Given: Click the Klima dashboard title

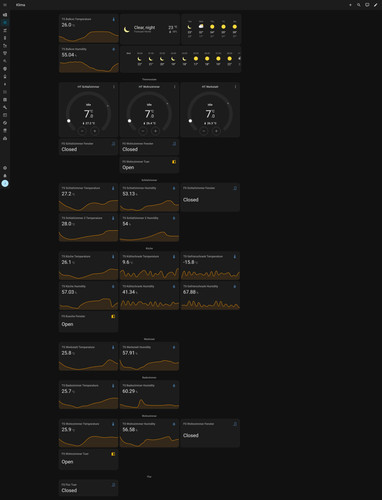Looking at the screenshot, I should click(x=20, y=5).
